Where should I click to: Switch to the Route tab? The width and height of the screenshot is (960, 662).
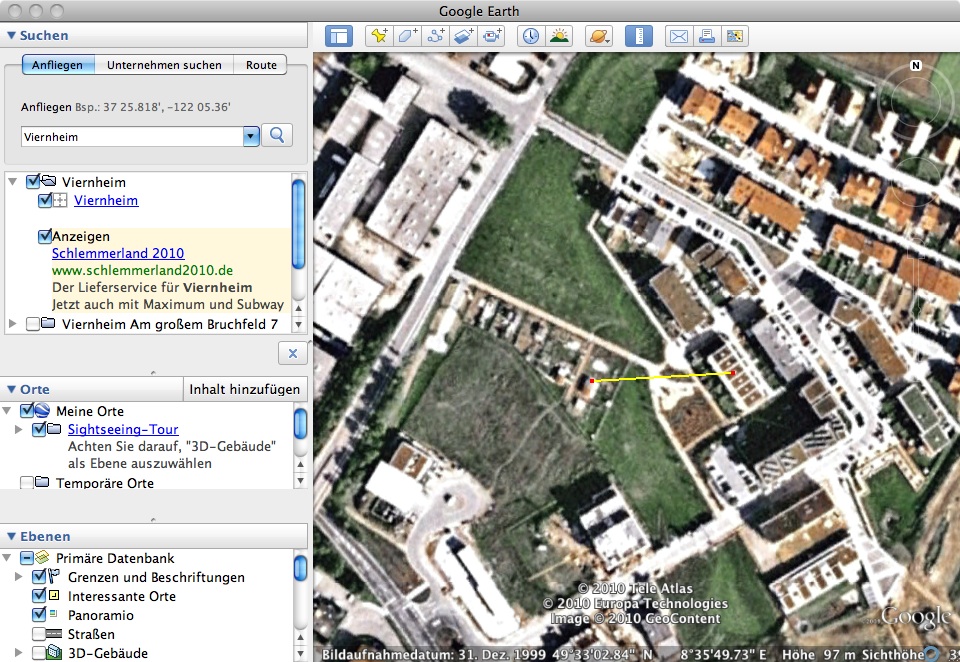coord(261,65)
